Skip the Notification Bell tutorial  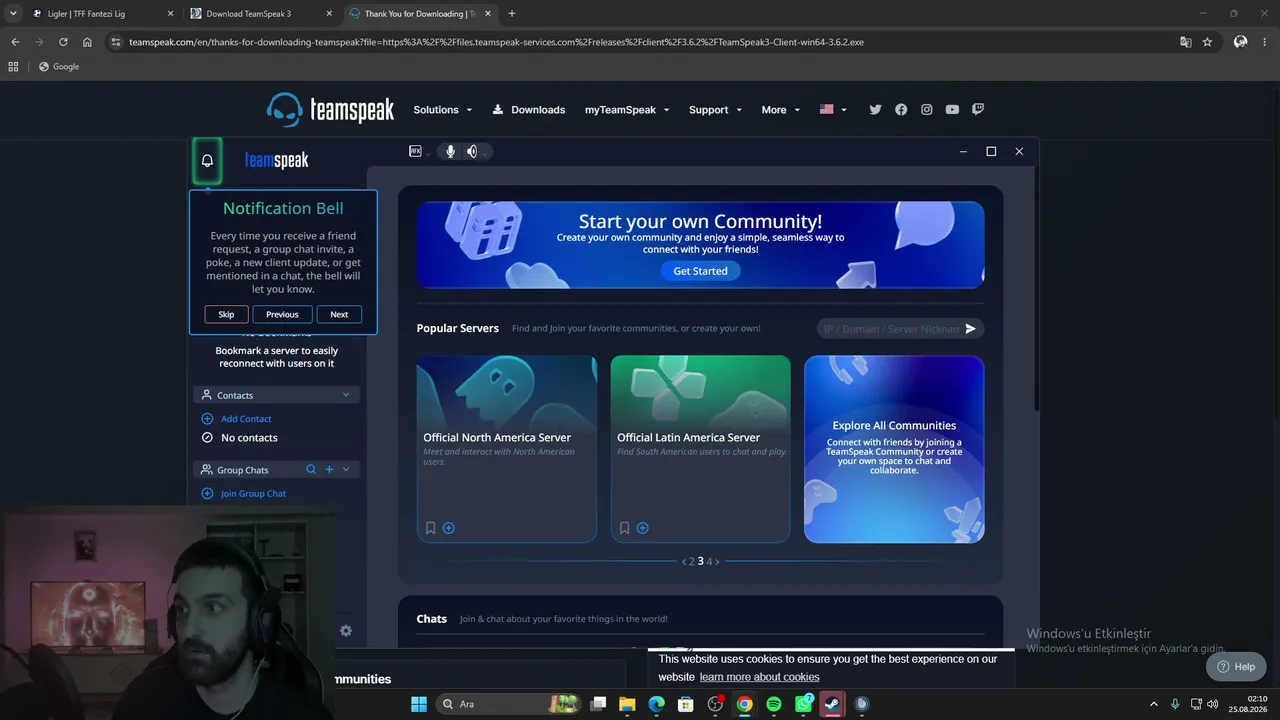[x=226, y=314]
